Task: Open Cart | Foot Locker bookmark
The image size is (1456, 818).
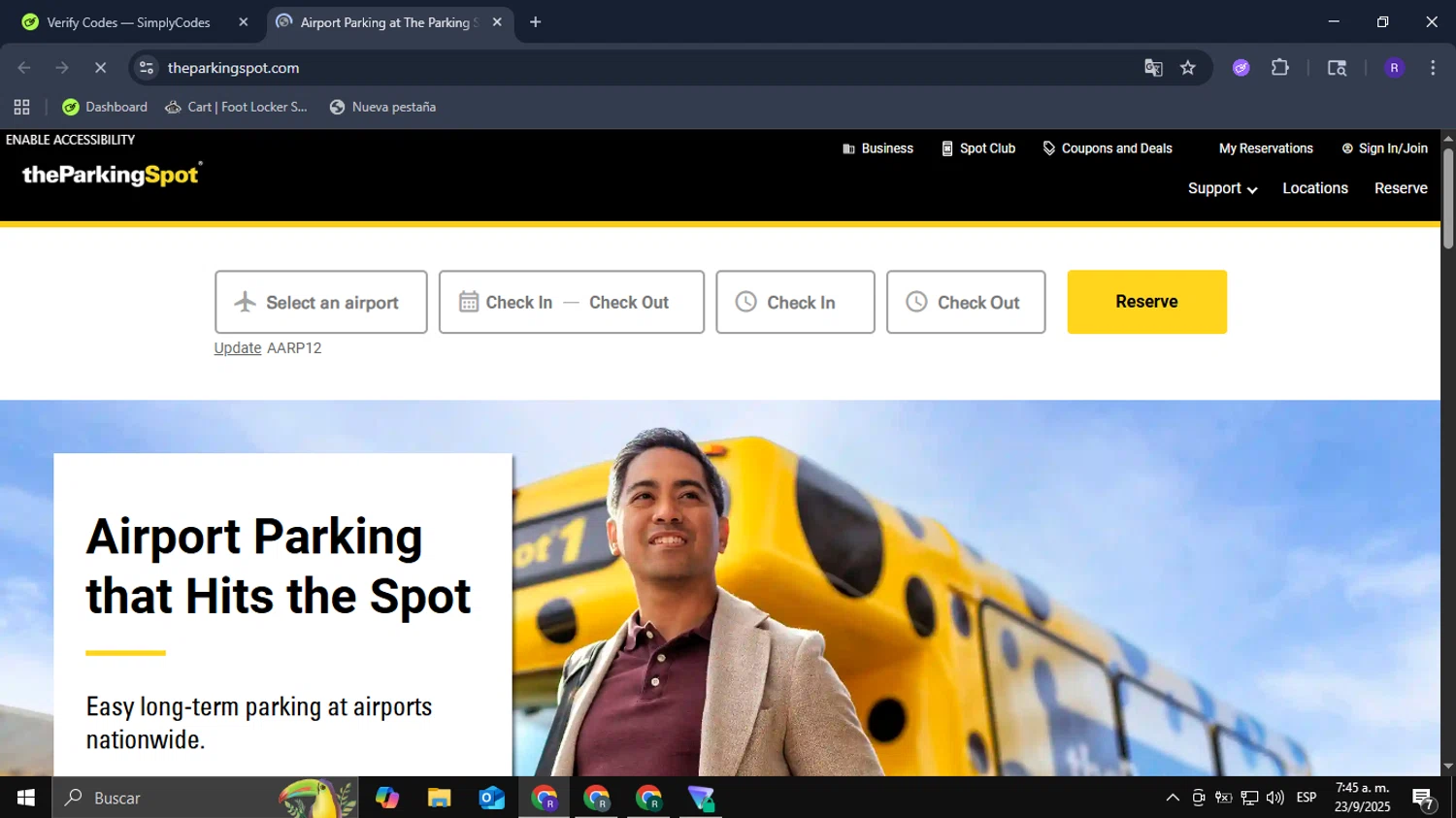Action: (236, 107)
